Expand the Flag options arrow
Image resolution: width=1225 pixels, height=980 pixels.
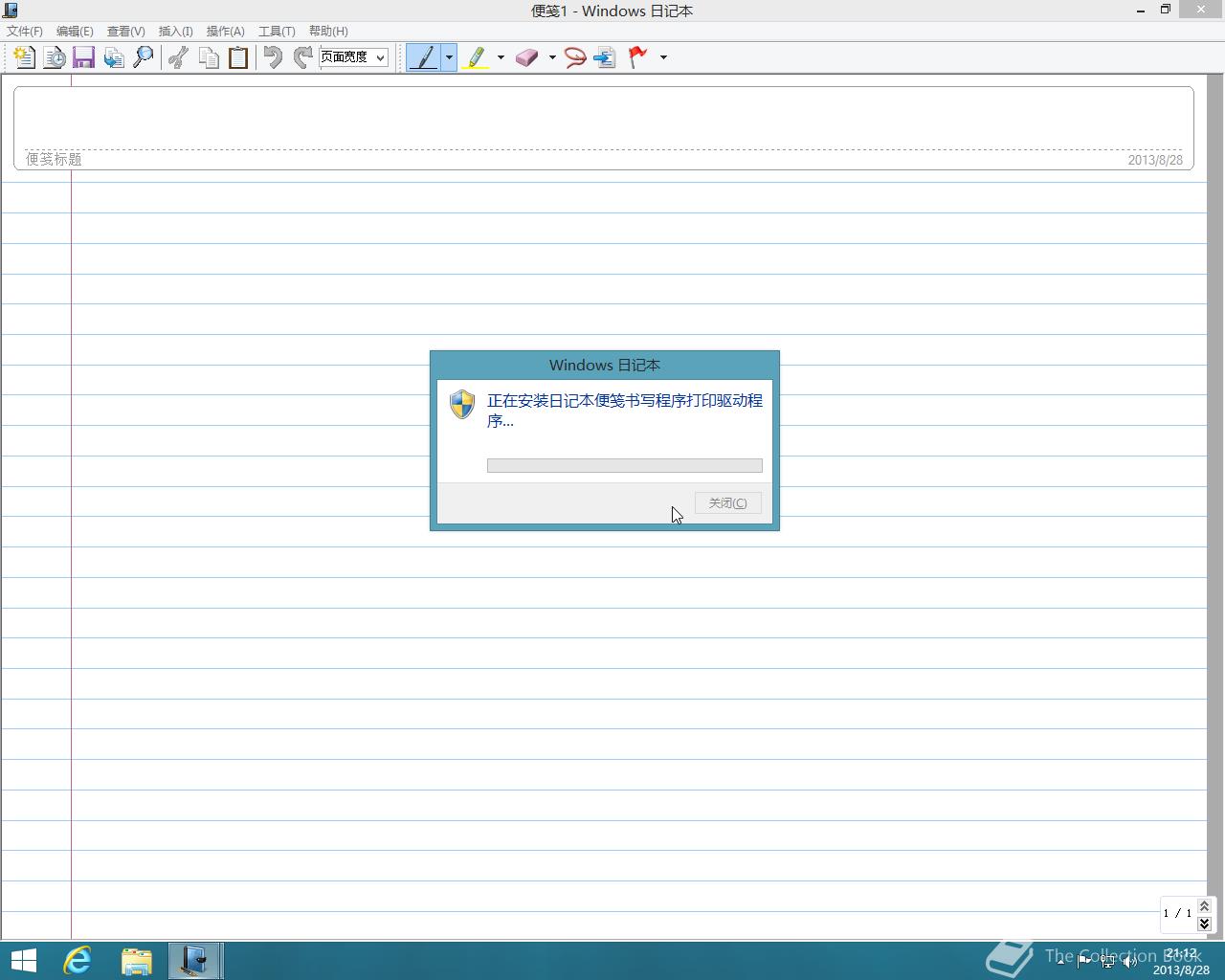click(663, 57)
